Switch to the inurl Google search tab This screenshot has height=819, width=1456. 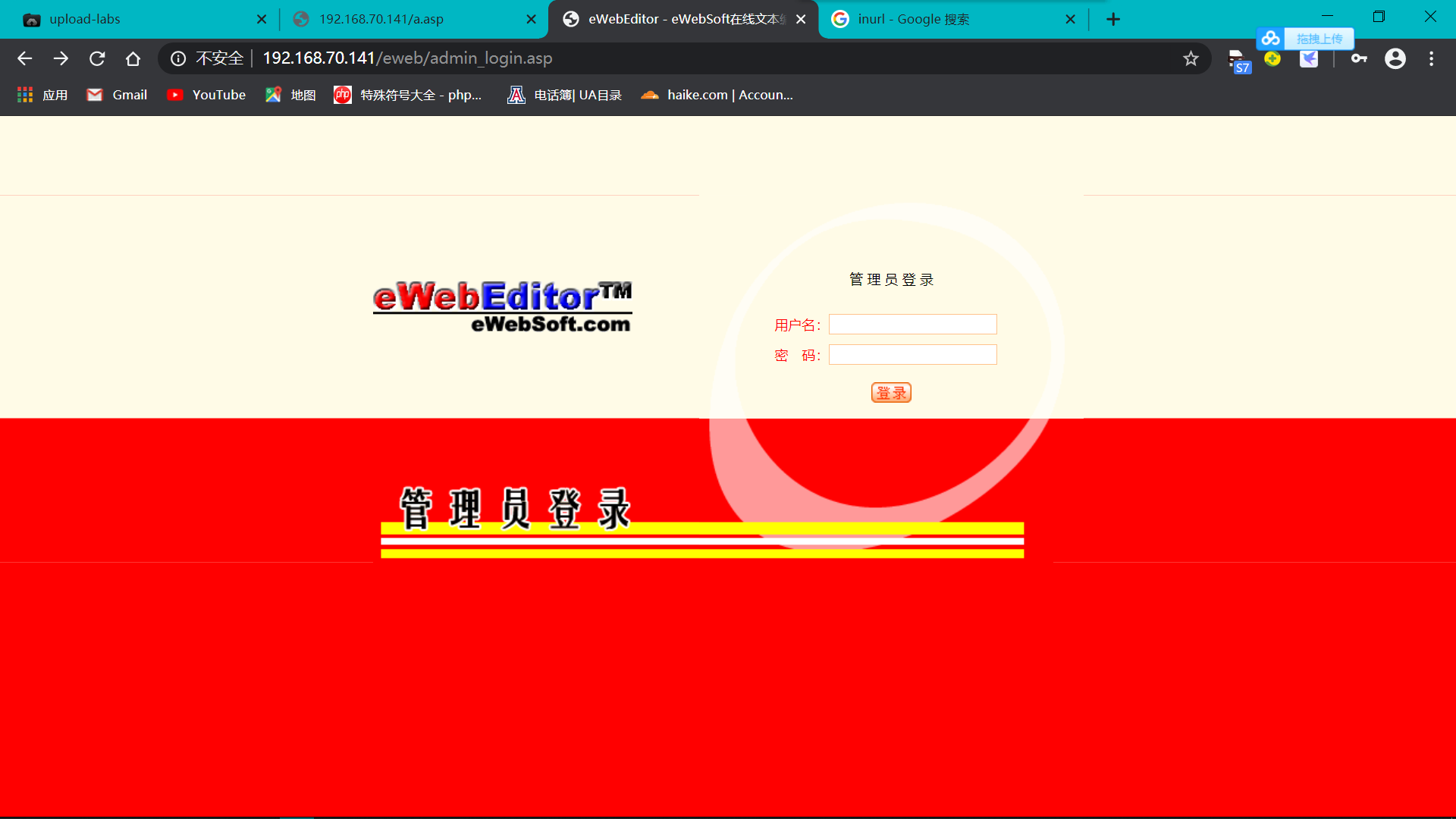tap(933, 19)
